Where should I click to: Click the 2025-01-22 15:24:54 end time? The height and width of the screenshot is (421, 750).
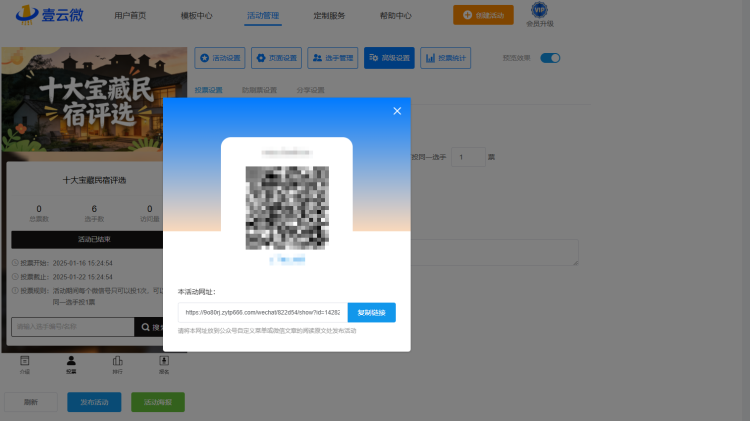83,277
